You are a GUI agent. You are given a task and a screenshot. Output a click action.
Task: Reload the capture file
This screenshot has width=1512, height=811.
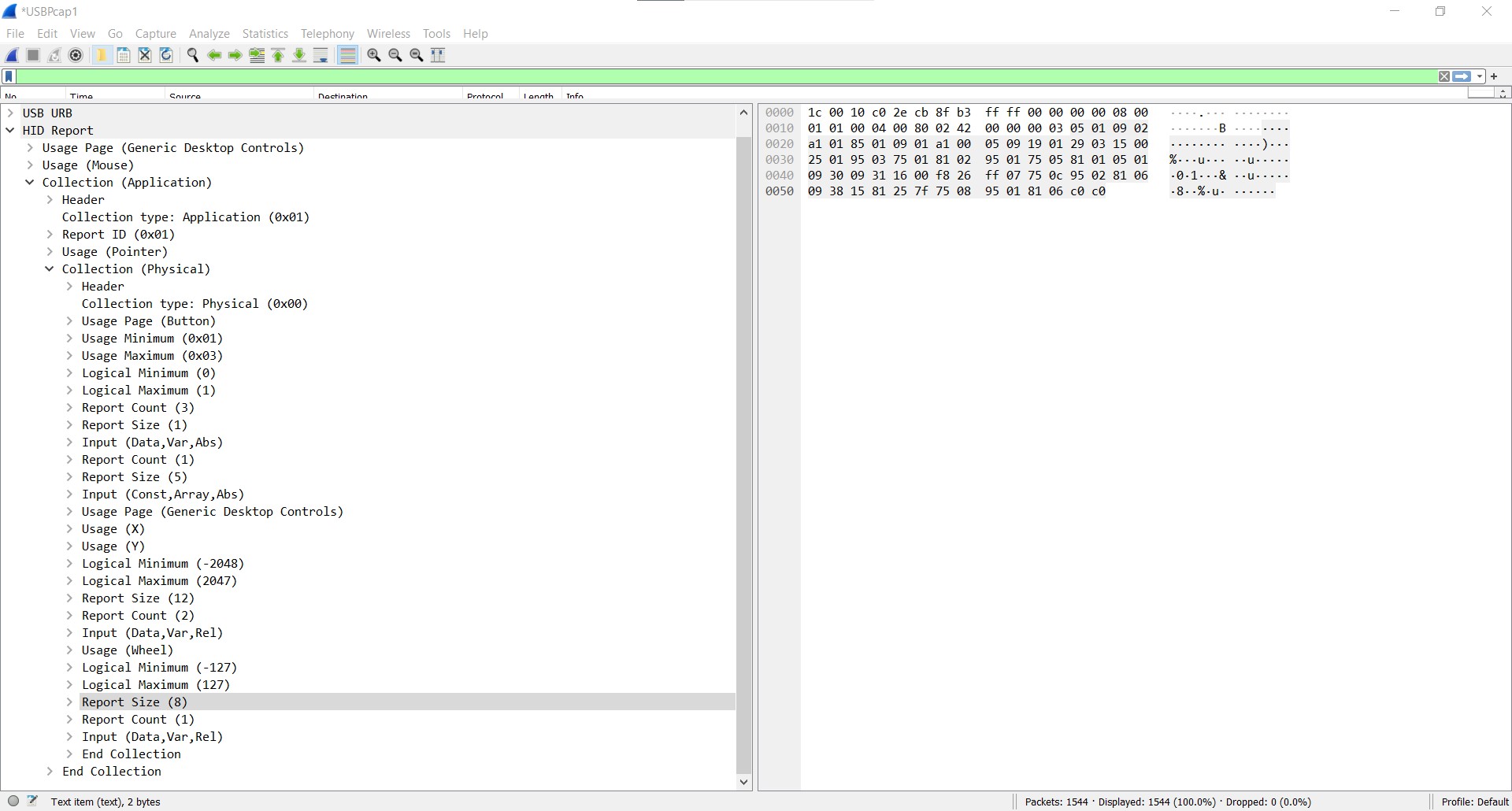point(166,55)
